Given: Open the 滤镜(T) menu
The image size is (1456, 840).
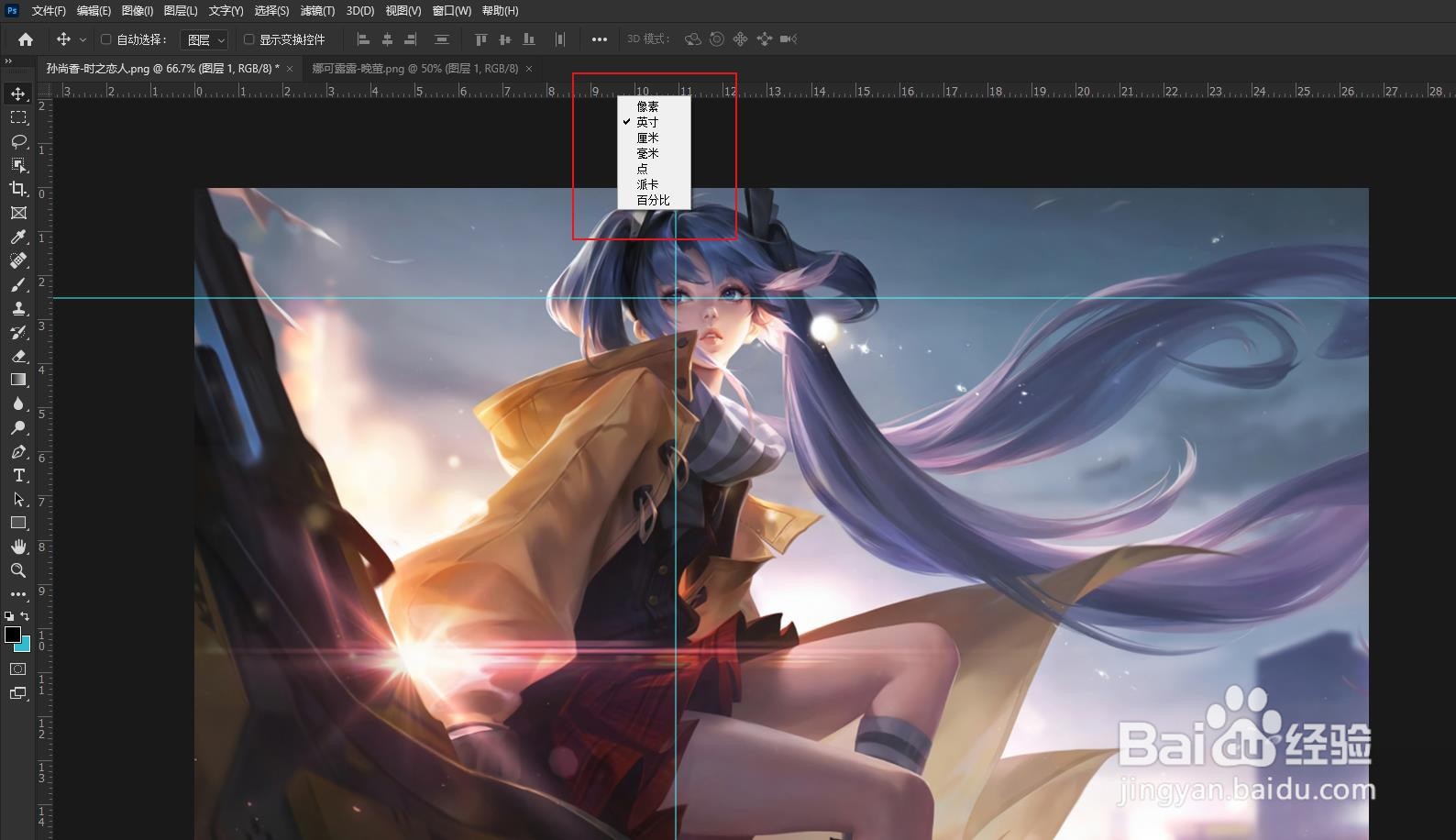Looking at the screenshot, I should point(317,11).
